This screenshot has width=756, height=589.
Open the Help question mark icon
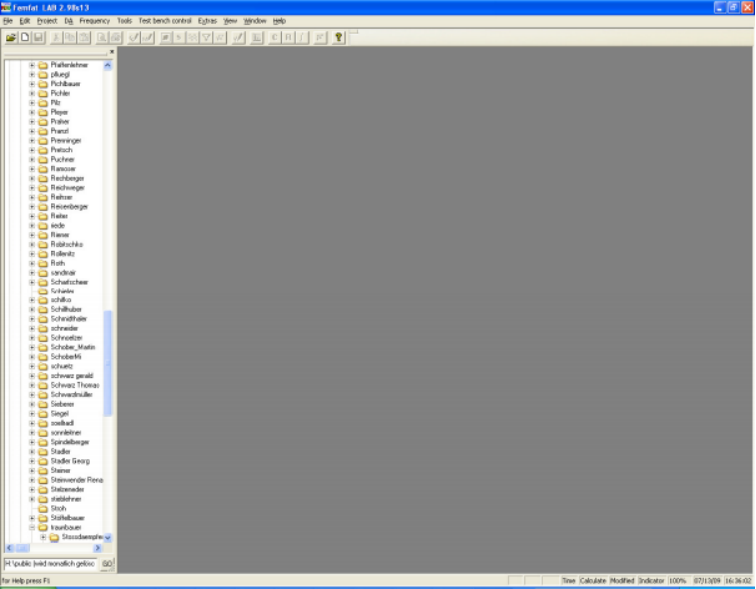pyautogui.click(x=338, y=38)
